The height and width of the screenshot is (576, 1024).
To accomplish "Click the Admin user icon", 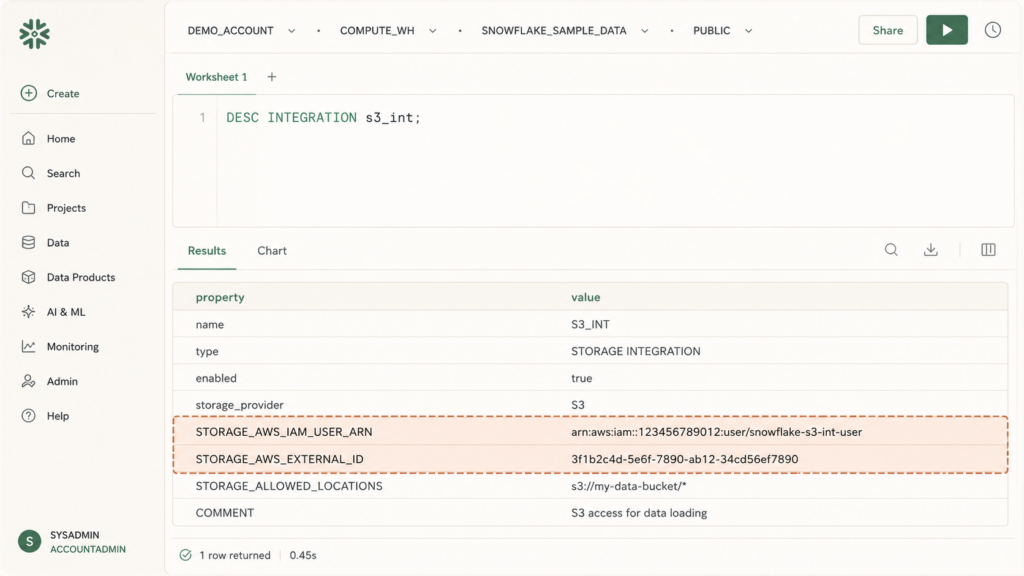I will (29, 381).
